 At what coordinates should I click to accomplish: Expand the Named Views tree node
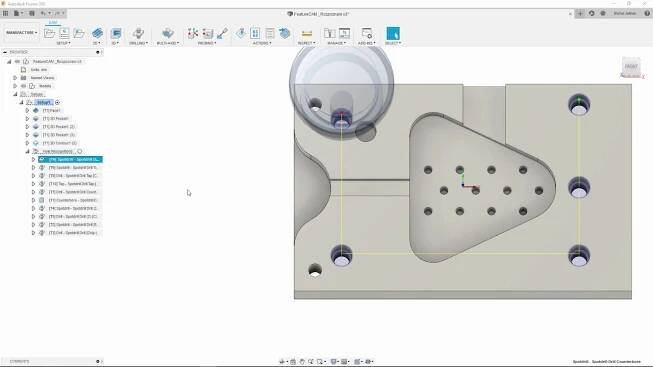click(15, 78)
